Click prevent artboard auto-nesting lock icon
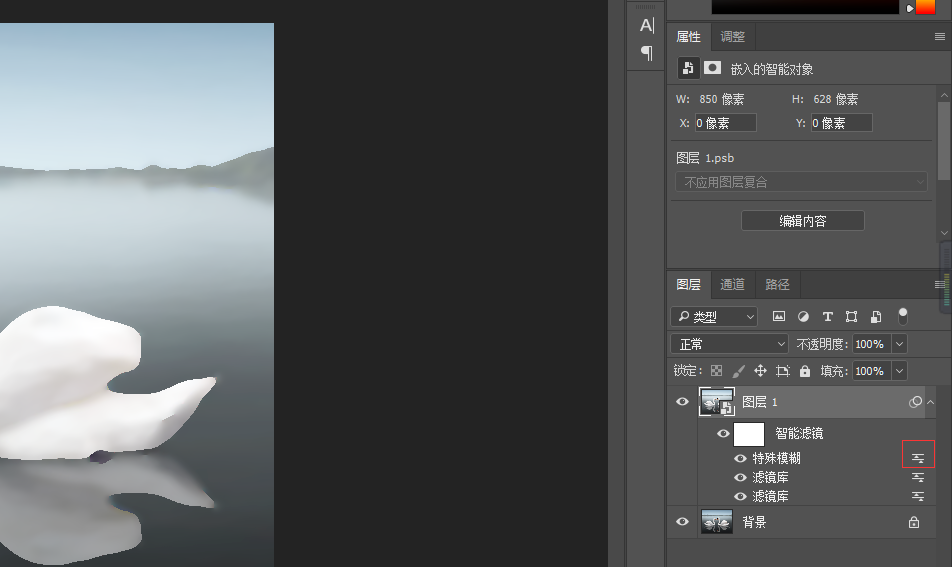 coord(783,371)
